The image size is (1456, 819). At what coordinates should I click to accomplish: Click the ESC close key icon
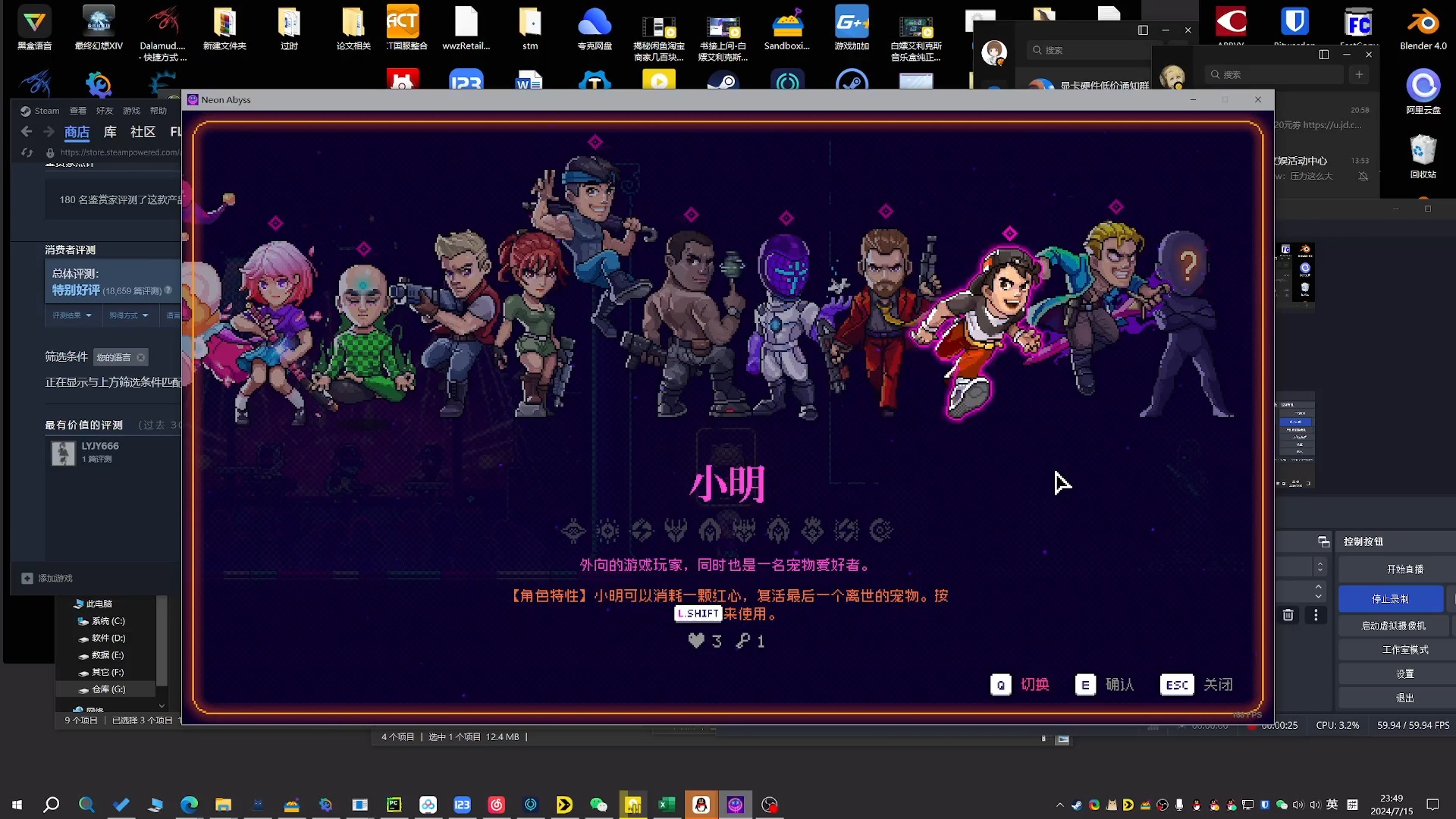1177,685
